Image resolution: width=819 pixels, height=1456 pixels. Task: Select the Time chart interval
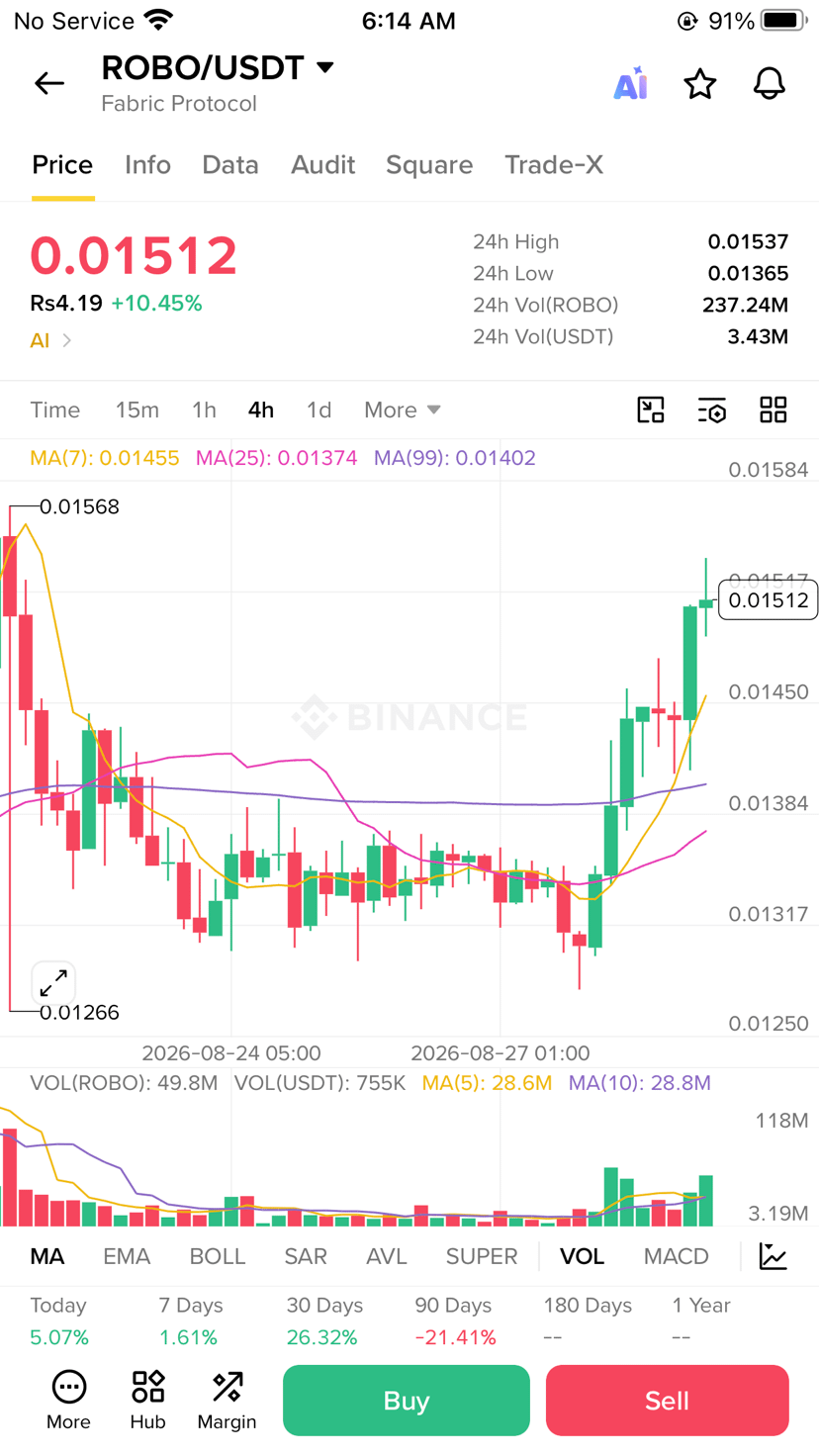tap(55, 409)
